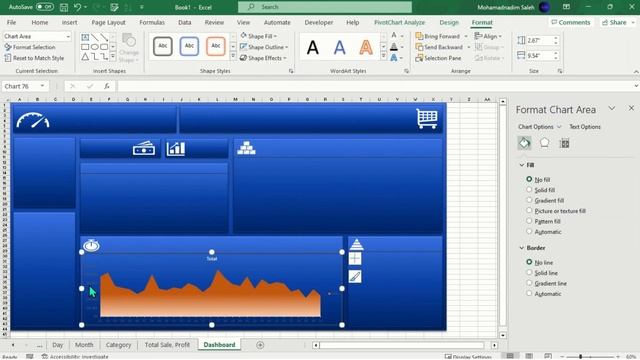
Task: Select the Pattern fill radio option
Action: pyautogui.click(x=529, y=221)
